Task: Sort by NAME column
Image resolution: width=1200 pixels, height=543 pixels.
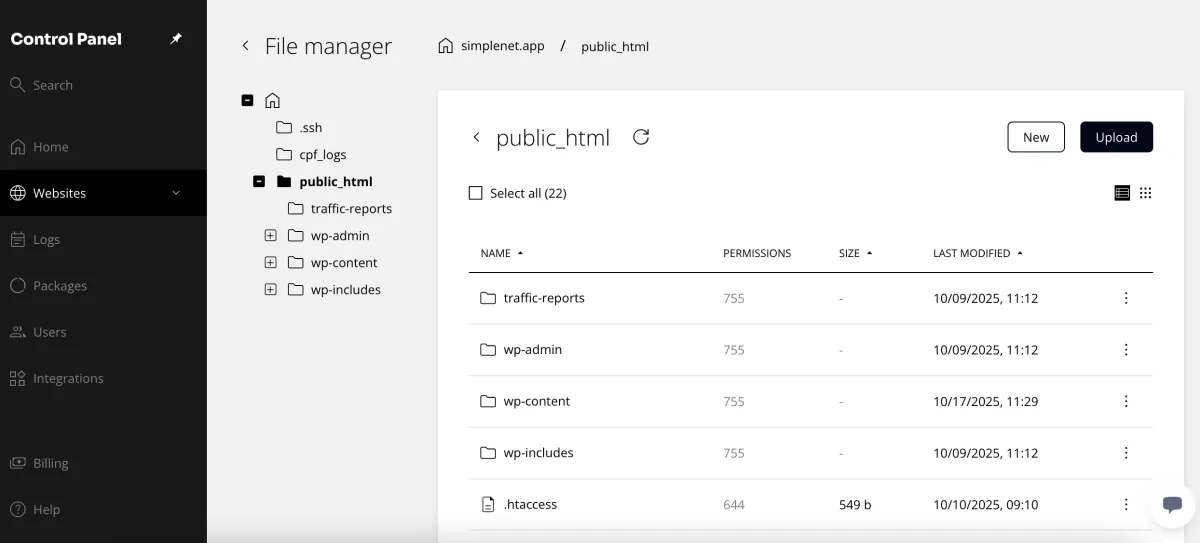Action: [x=502, y=254]
